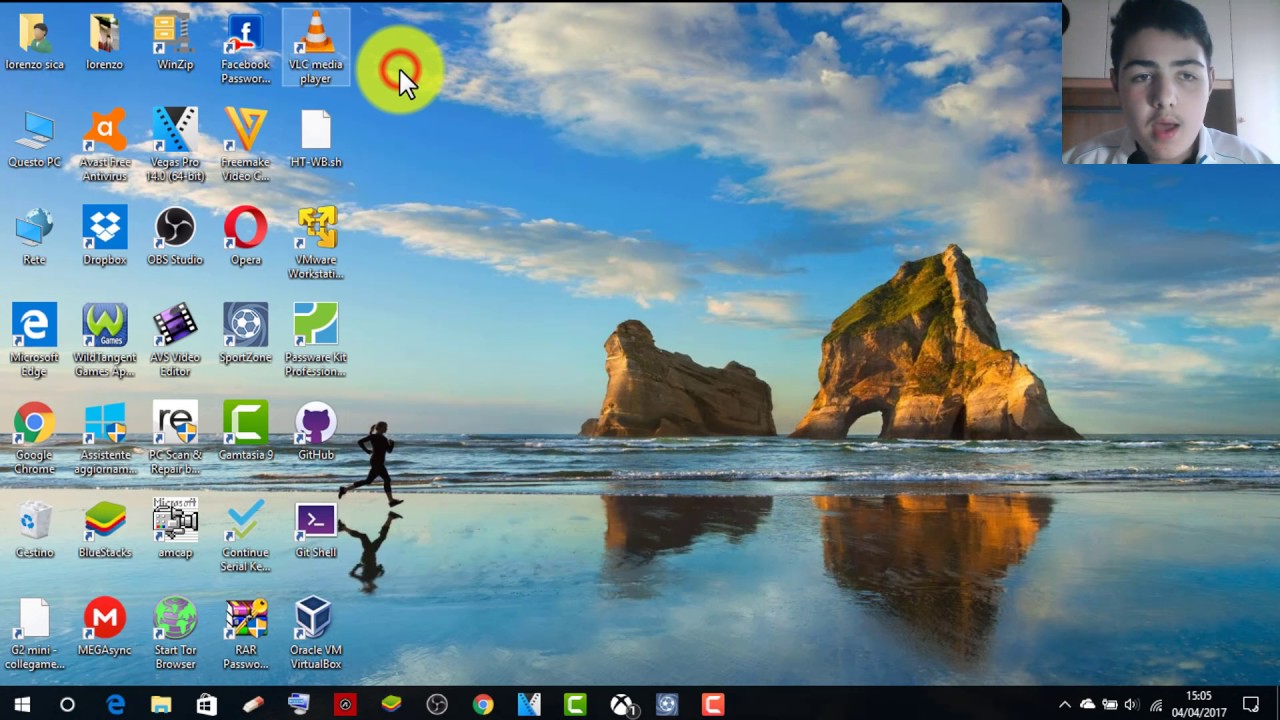Screen dimensions: 1280x720
Task: Click the Cortana circle in taskbar
Action: (67, 705)
